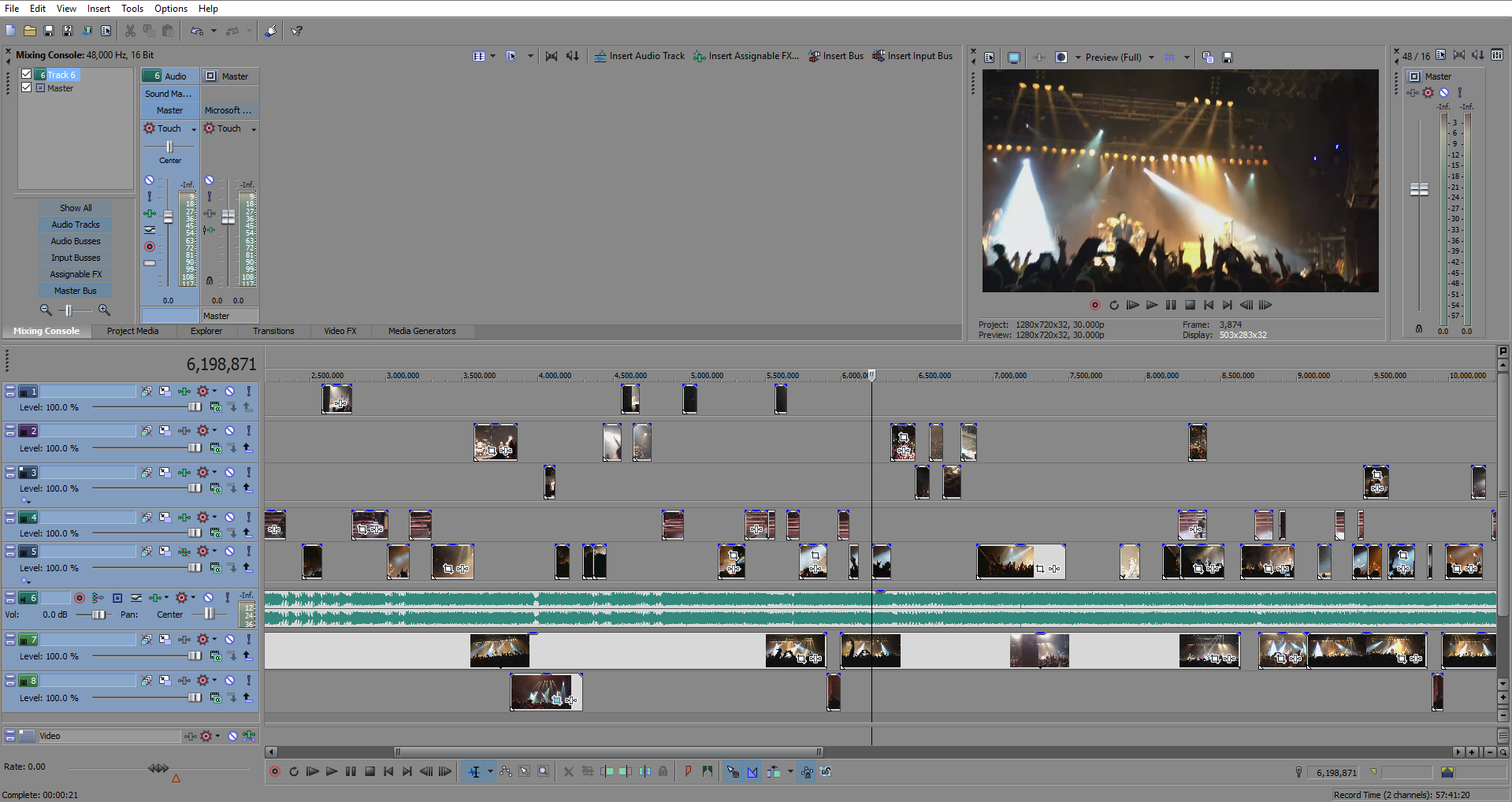Mute audio track 6 in track header
Viewport: 1512px width, 802px height.
(x=208, y=598)
